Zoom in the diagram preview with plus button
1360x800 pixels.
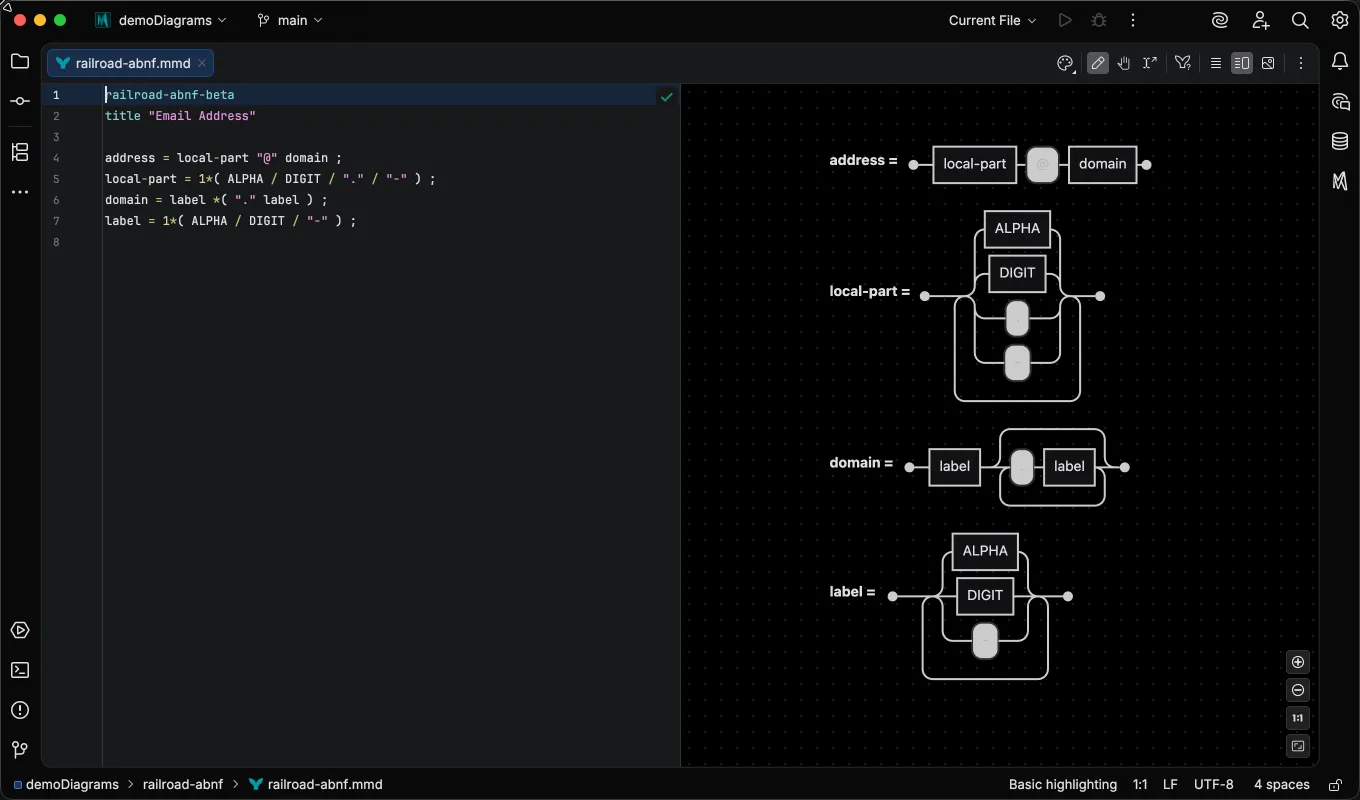coord(1298,662)
